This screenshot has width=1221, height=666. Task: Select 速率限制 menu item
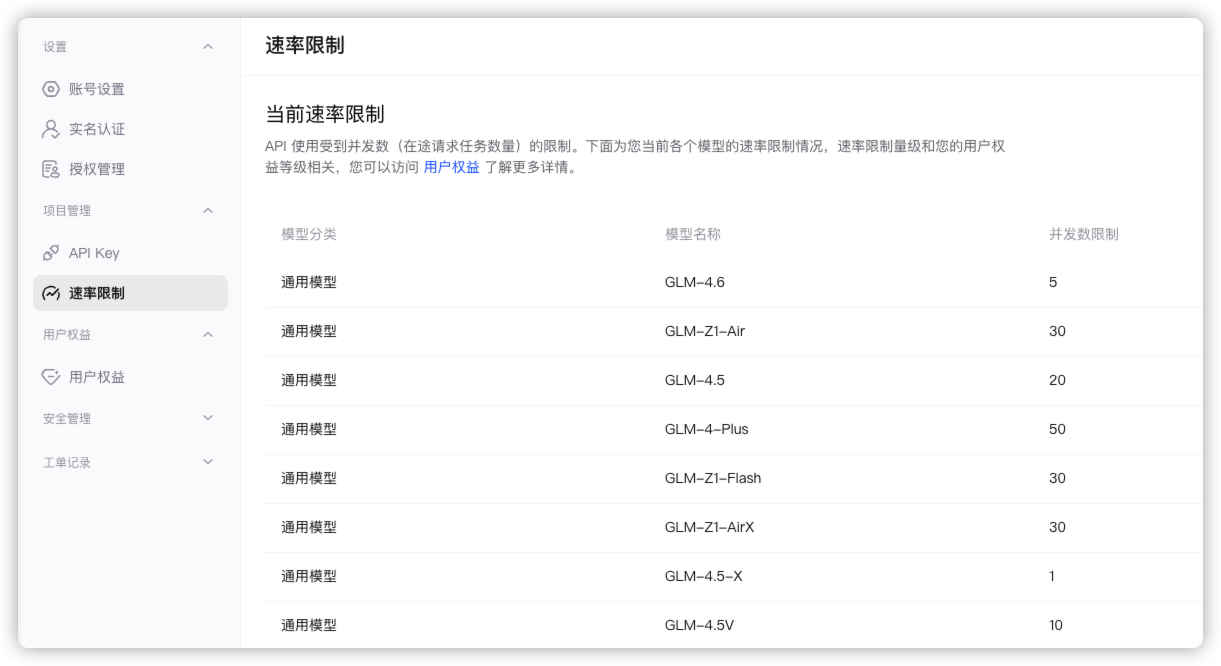[x=130, y=293]
